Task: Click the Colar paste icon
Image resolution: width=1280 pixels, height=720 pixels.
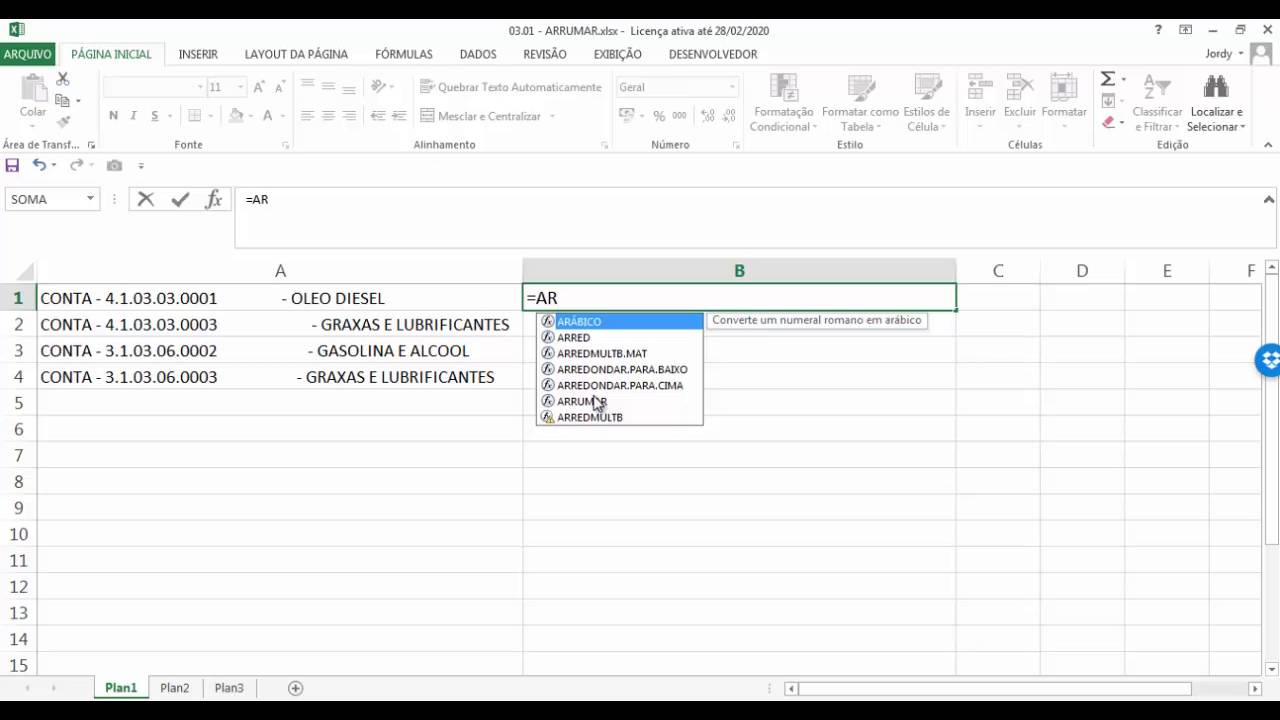Action: (33, 90)
